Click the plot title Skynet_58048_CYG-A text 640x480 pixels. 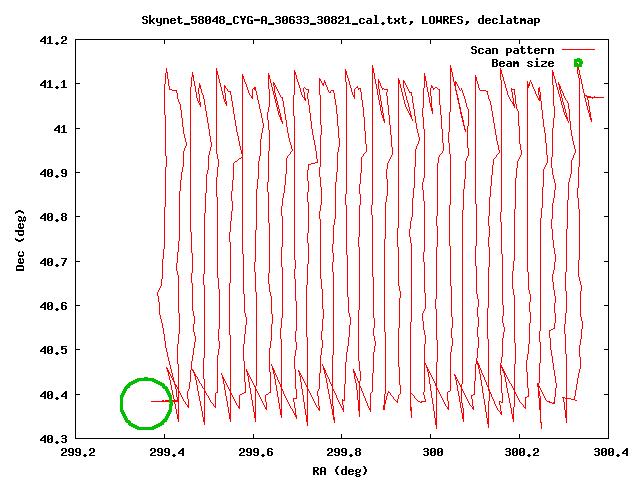click(x=341, y=20)
